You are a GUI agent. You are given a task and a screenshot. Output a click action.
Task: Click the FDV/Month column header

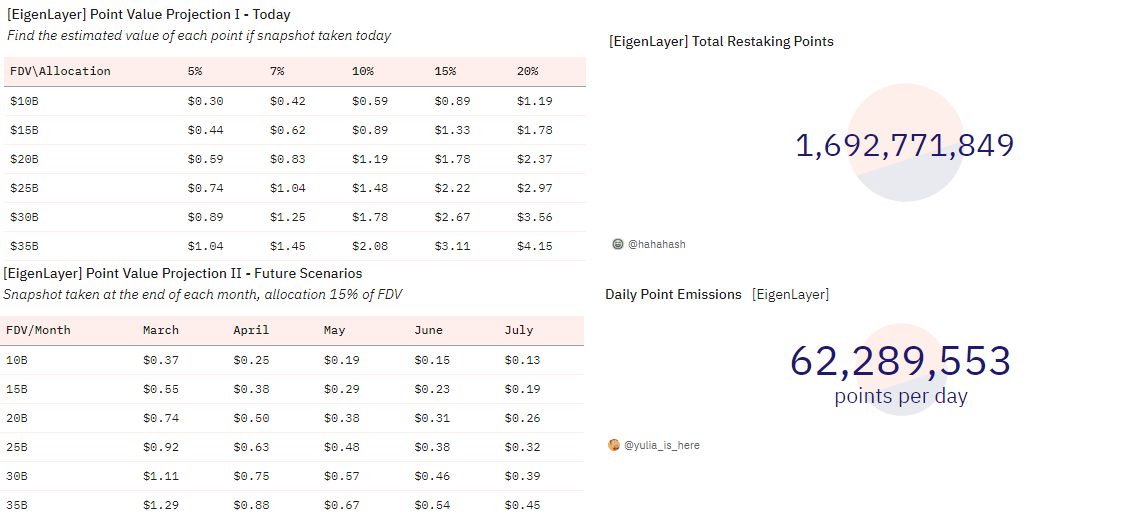(39, 331)
